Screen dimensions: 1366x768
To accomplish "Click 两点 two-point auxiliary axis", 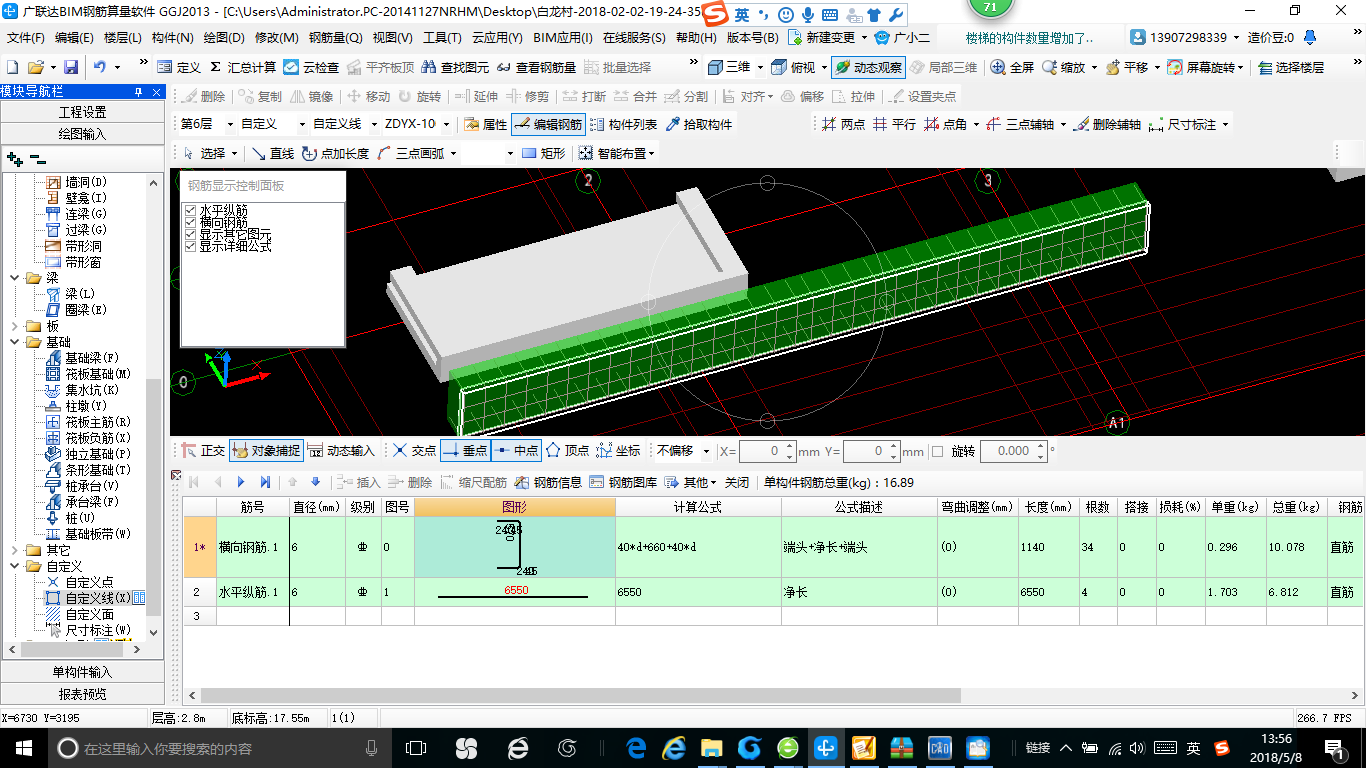I will 843,124.
